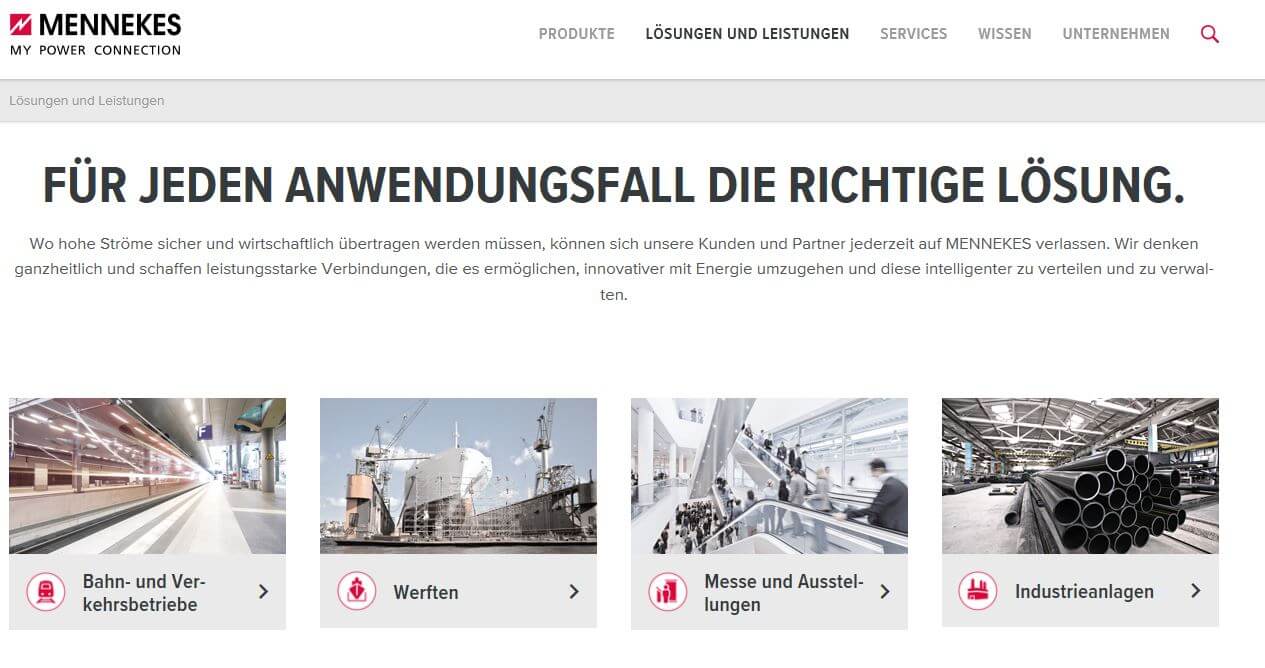Image resolution: width=1265 pixels, height=668 pixels.
Task: Click the Messe und Ausstellungen round icon
Action: 667,592
